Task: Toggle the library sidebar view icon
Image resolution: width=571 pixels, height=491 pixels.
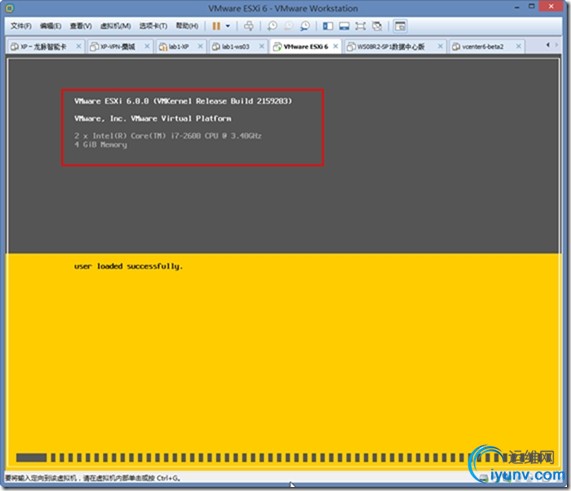Action: (x=328, y=26)
